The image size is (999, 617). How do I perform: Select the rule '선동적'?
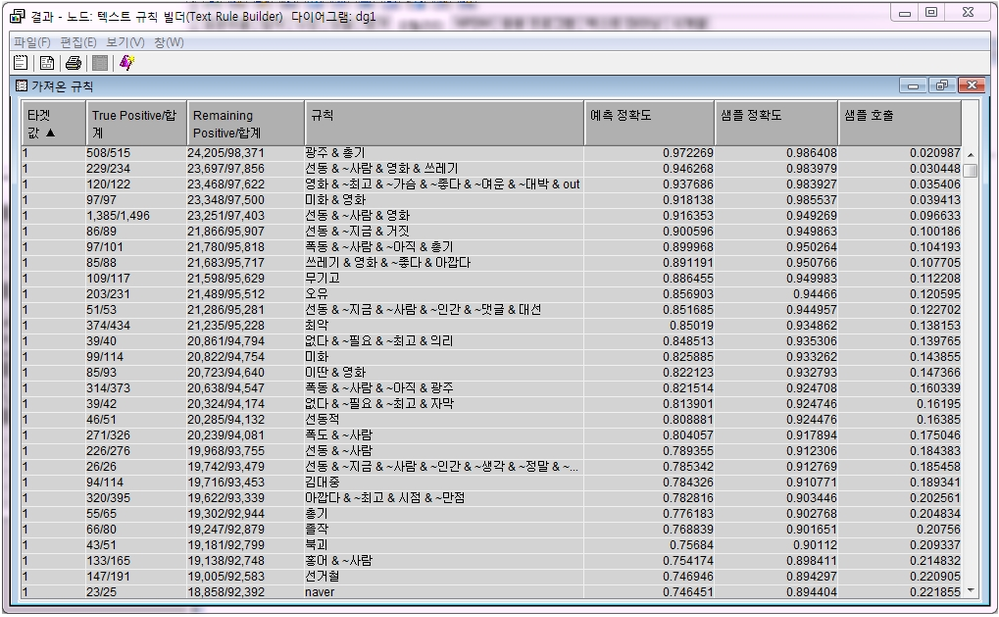322,420
